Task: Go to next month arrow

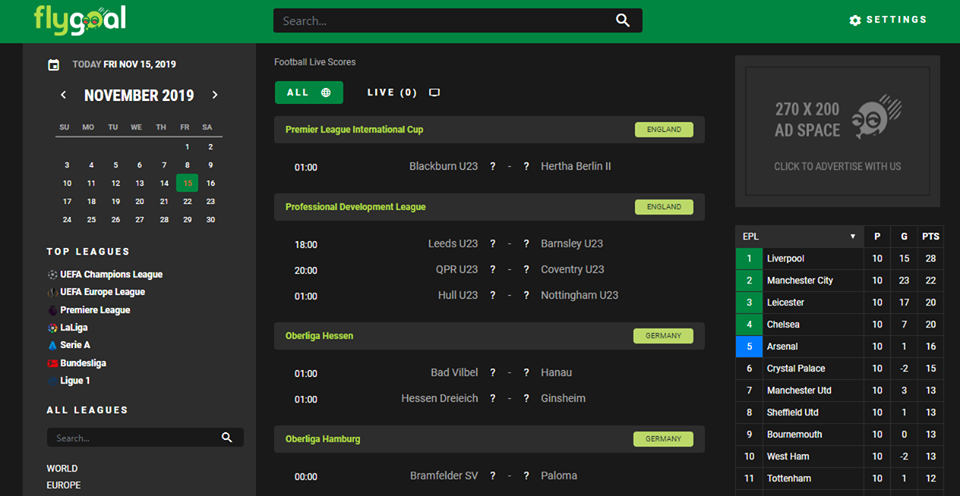Action: pyautogui.click(x=214, y=95)
